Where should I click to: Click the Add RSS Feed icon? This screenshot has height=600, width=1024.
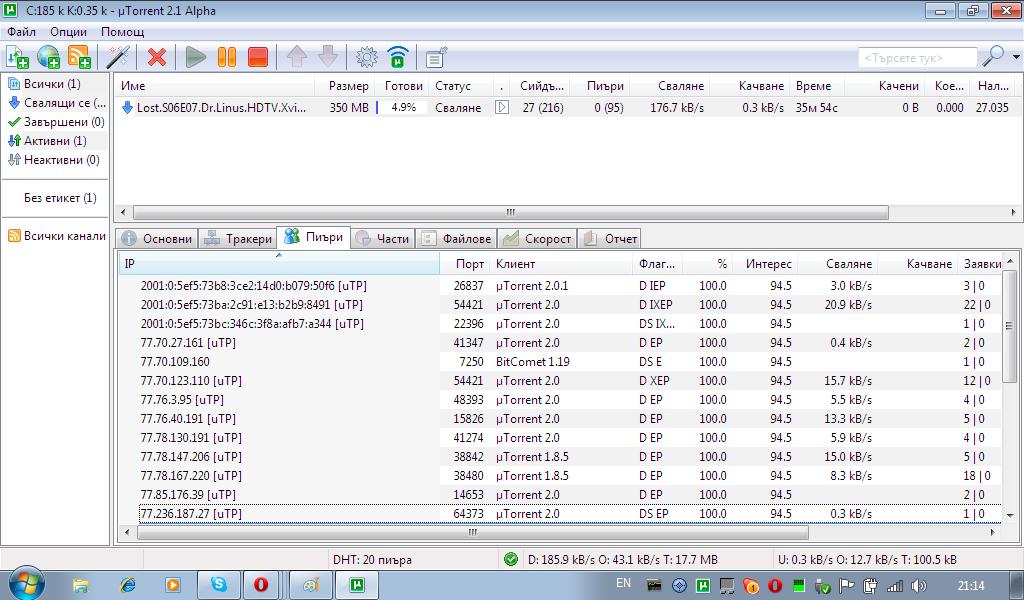pyautogui.click(x=79, y=57)
